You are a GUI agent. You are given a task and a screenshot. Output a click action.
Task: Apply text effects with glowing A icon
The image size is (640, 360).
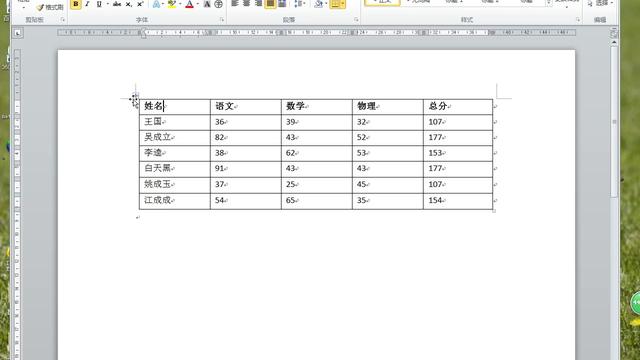[156, 4]
